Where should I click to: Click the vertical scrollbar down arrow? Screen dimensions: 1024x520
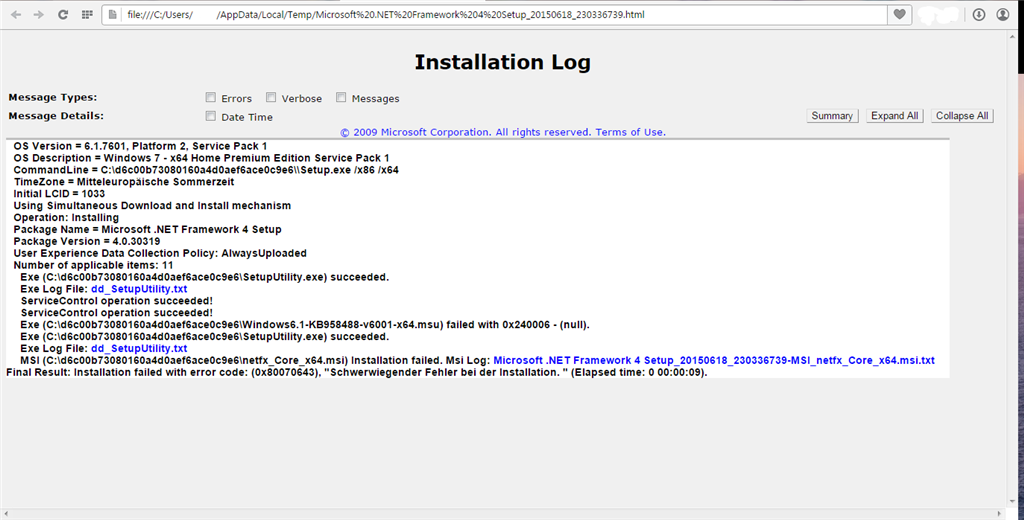[1013, 502]
